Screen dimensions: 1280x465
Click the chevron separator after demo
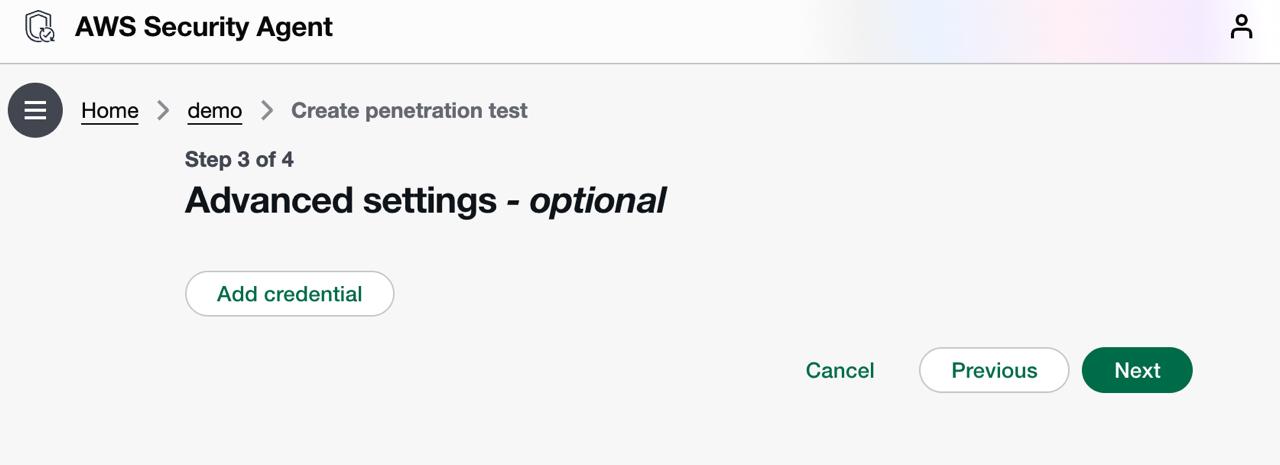(266, 110)
